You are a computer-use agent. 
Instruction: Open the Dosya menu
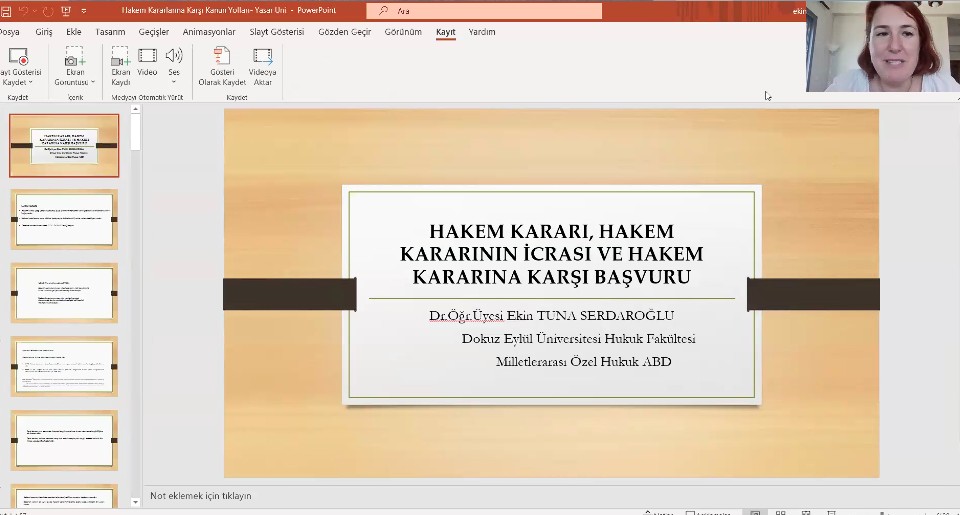9,32
